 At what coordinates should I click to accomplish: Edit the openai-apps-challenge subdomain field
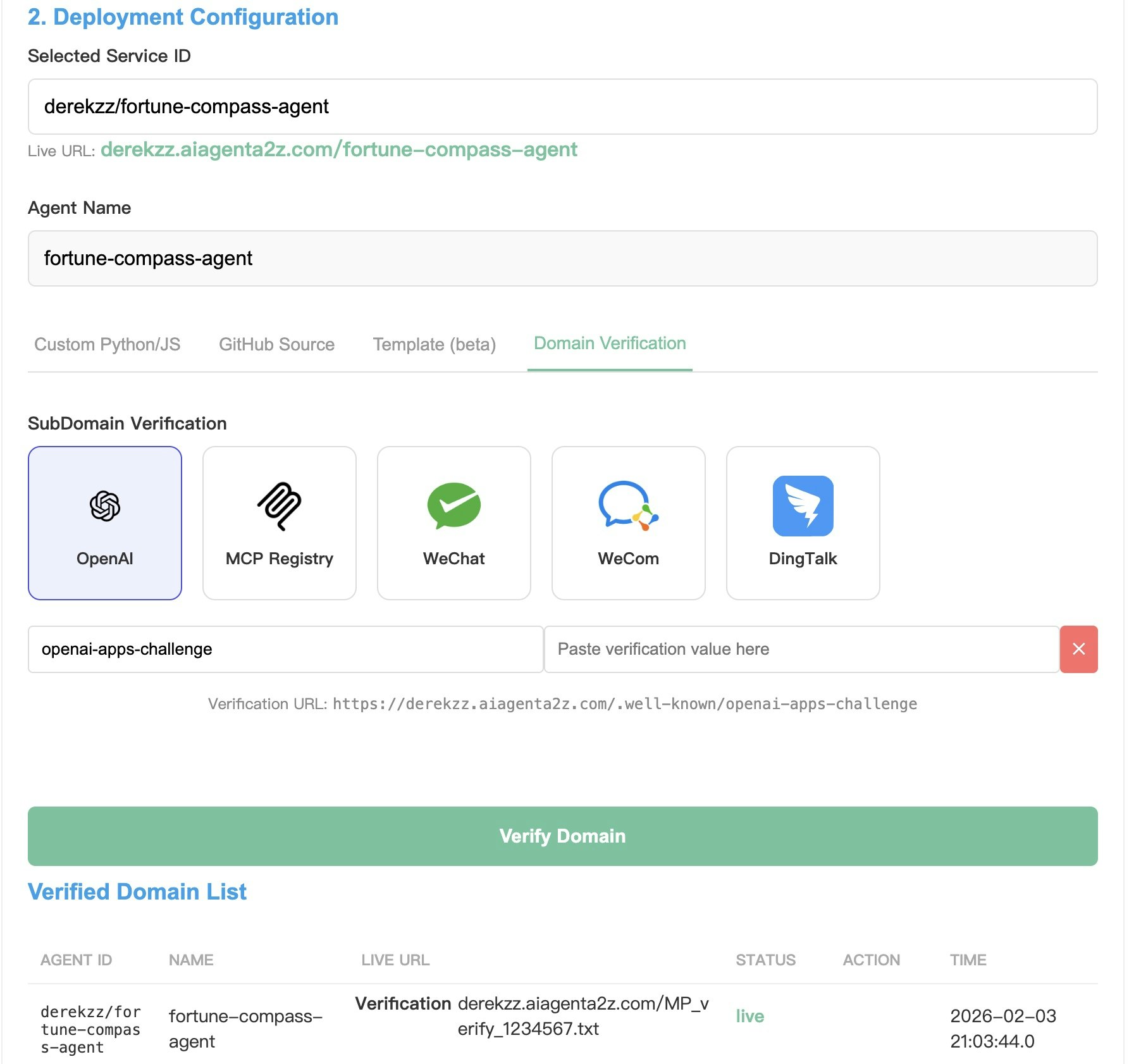(x=285, y=648)
